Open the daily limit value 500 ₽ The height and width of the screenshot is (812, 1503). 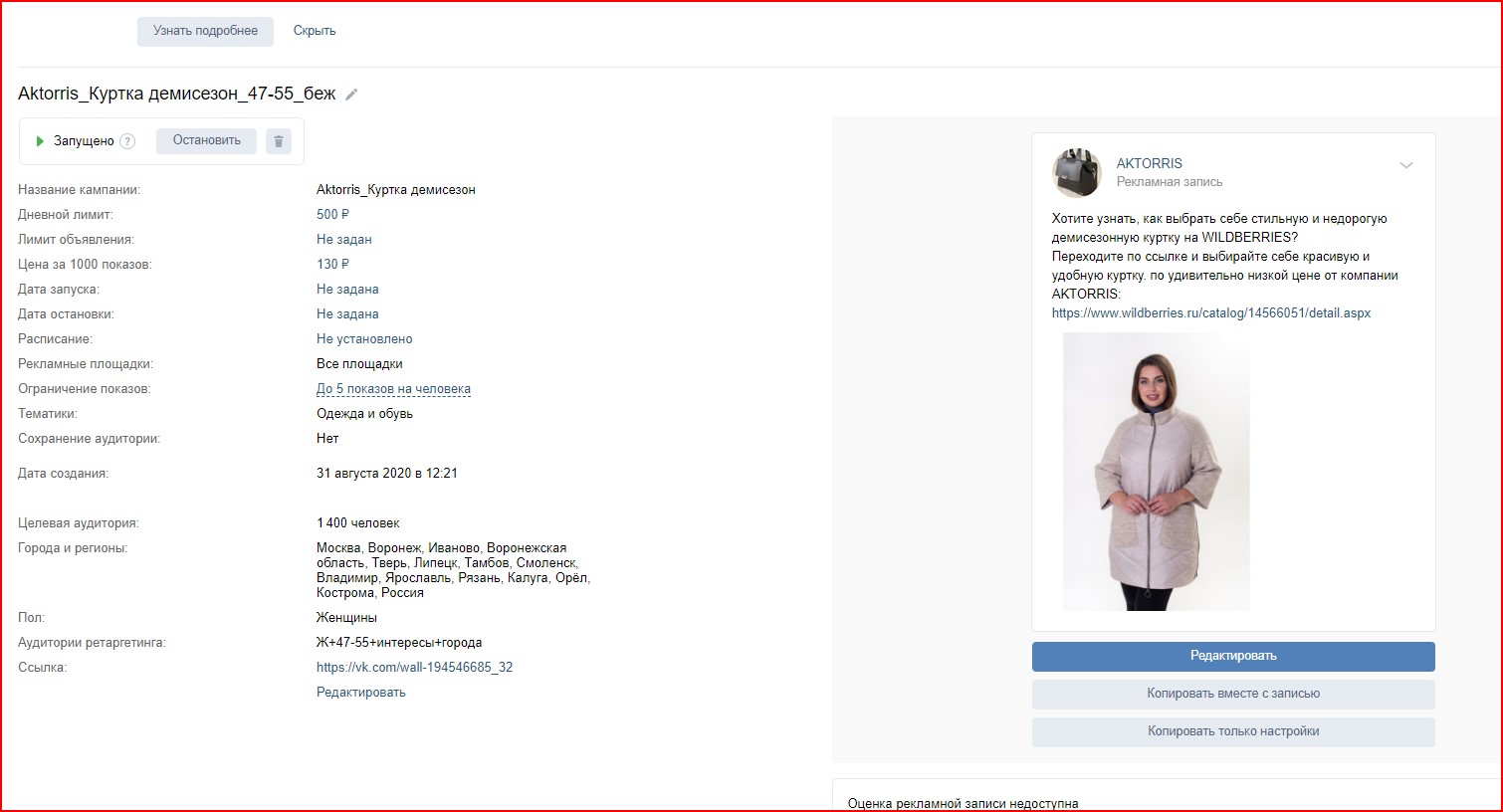click(332, 214)
